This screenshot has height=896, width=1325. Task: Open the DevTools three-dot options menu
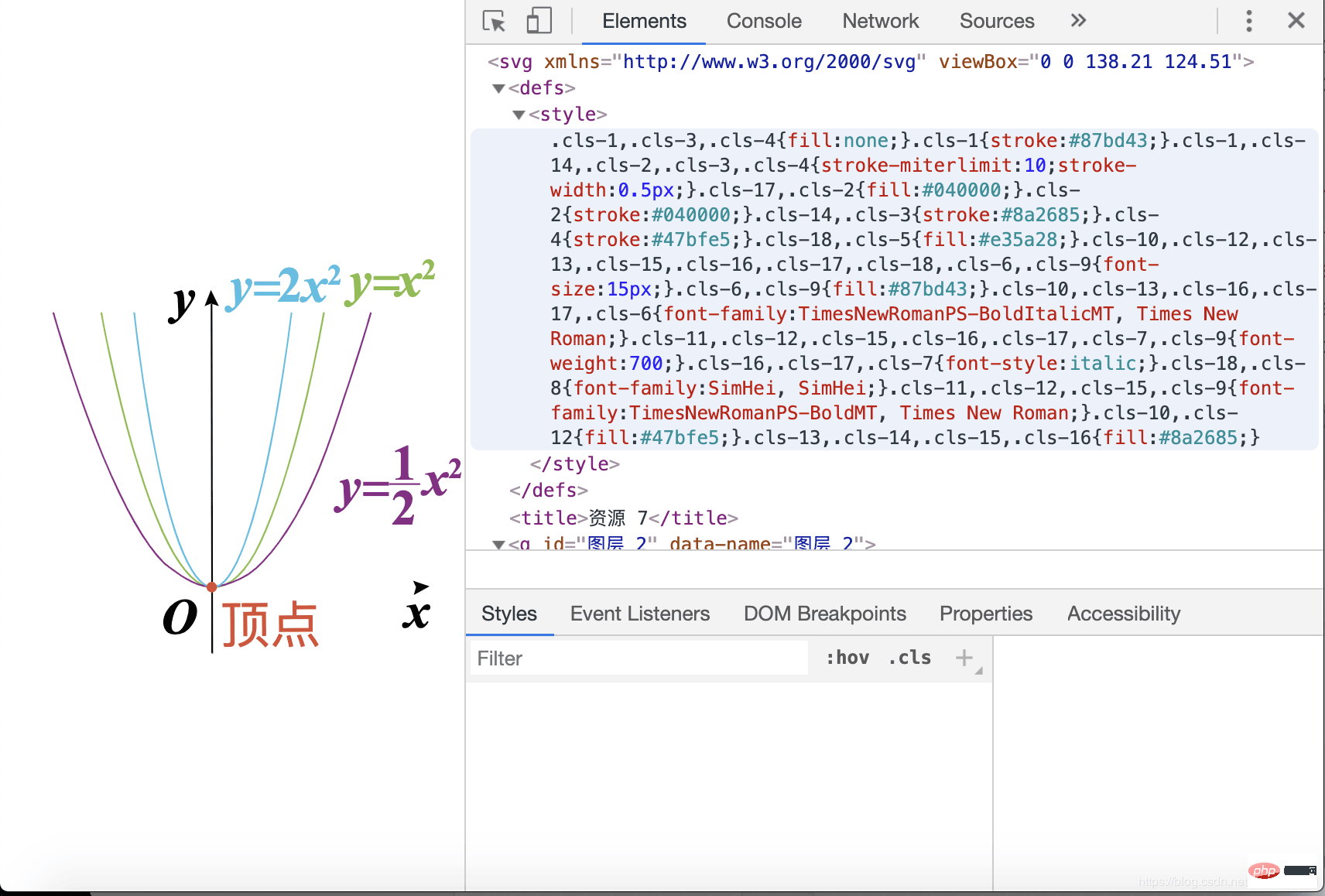point(1248,21)
